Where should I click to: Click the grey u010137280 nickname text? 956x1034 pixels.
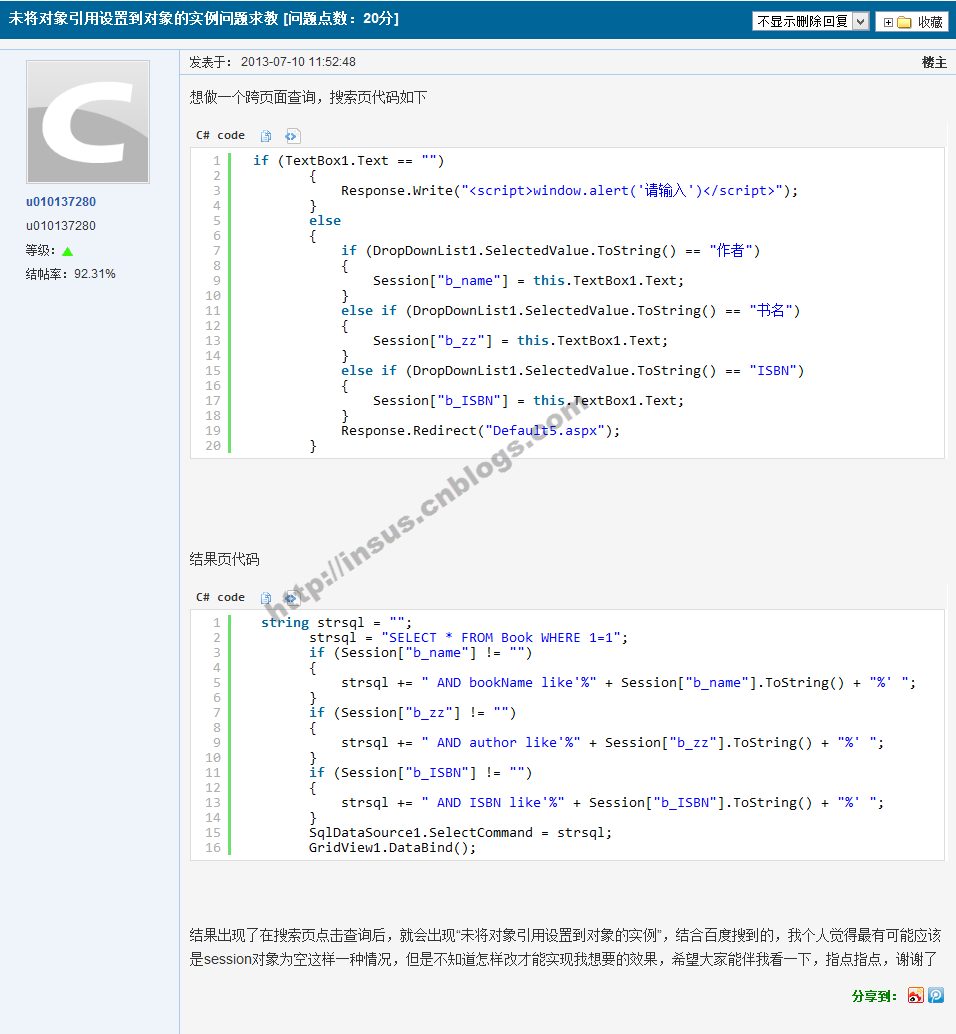pos(61,226)
